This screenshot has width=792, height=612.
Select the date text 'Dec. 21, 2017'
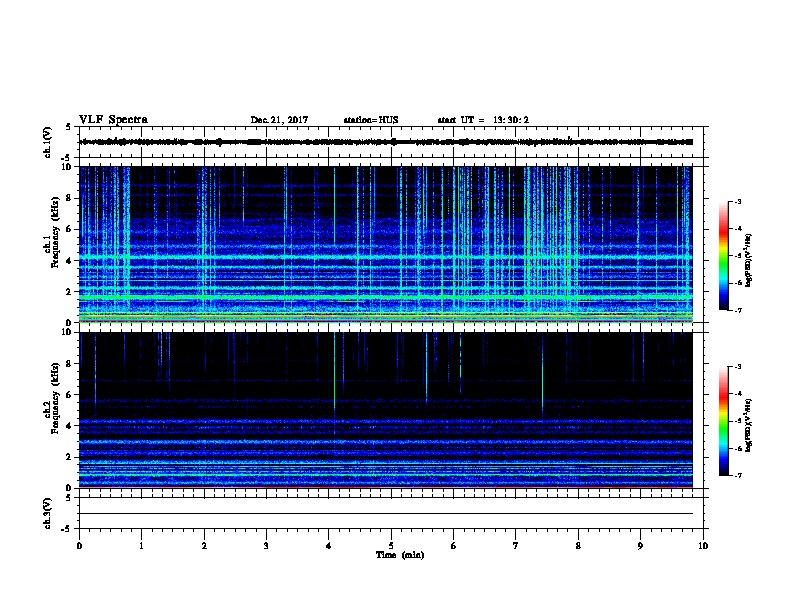[x=279, y=120]
